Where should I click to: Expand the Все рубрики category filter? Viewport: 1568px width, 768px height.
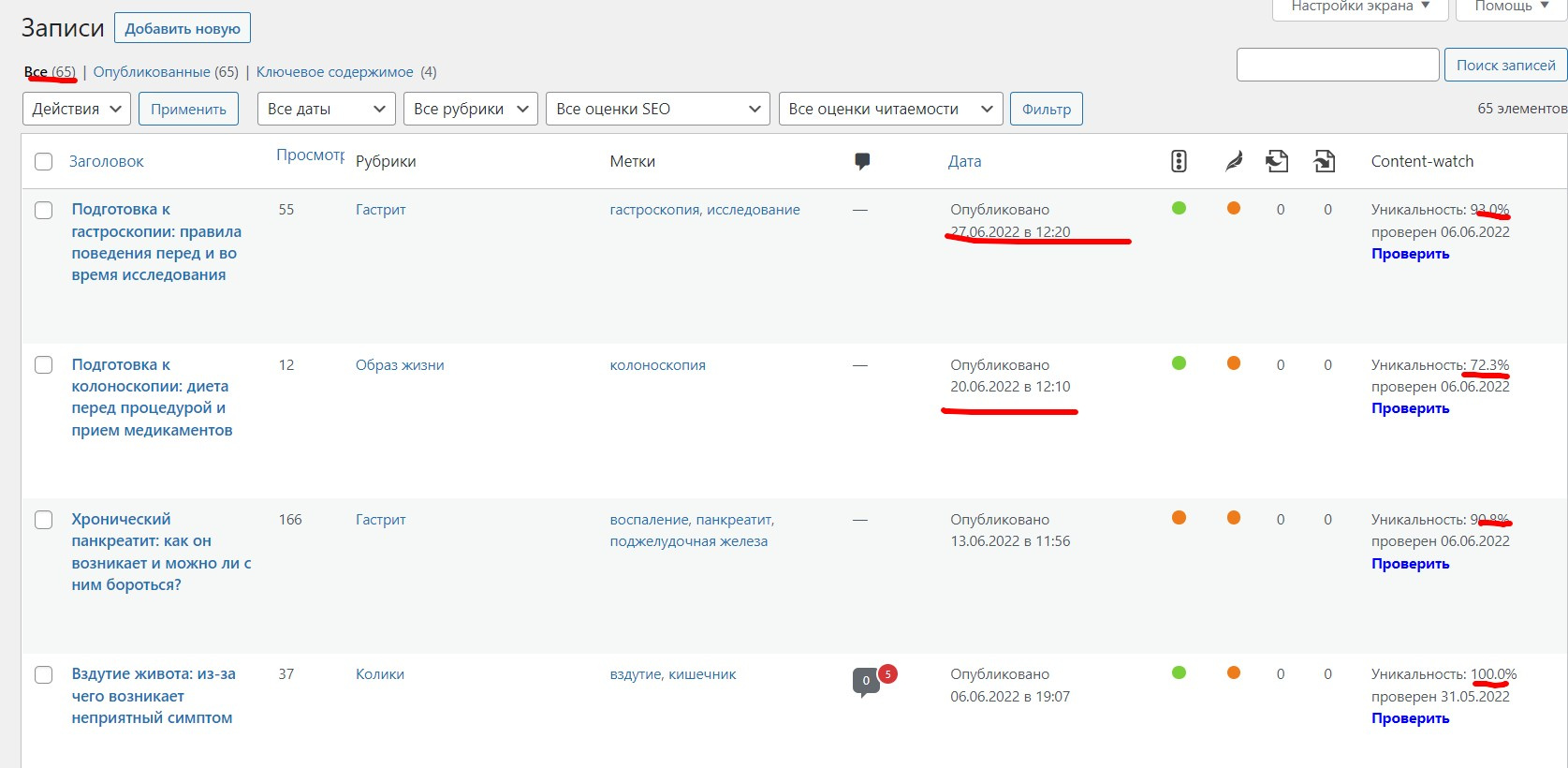coord(472,109)
